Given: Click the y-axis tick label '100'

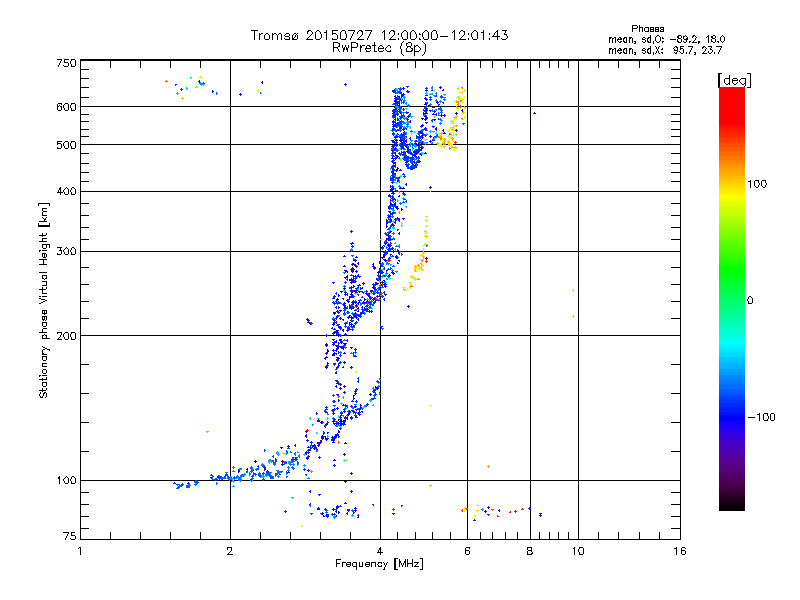Looking at the screenshot, I should point(66,481).
